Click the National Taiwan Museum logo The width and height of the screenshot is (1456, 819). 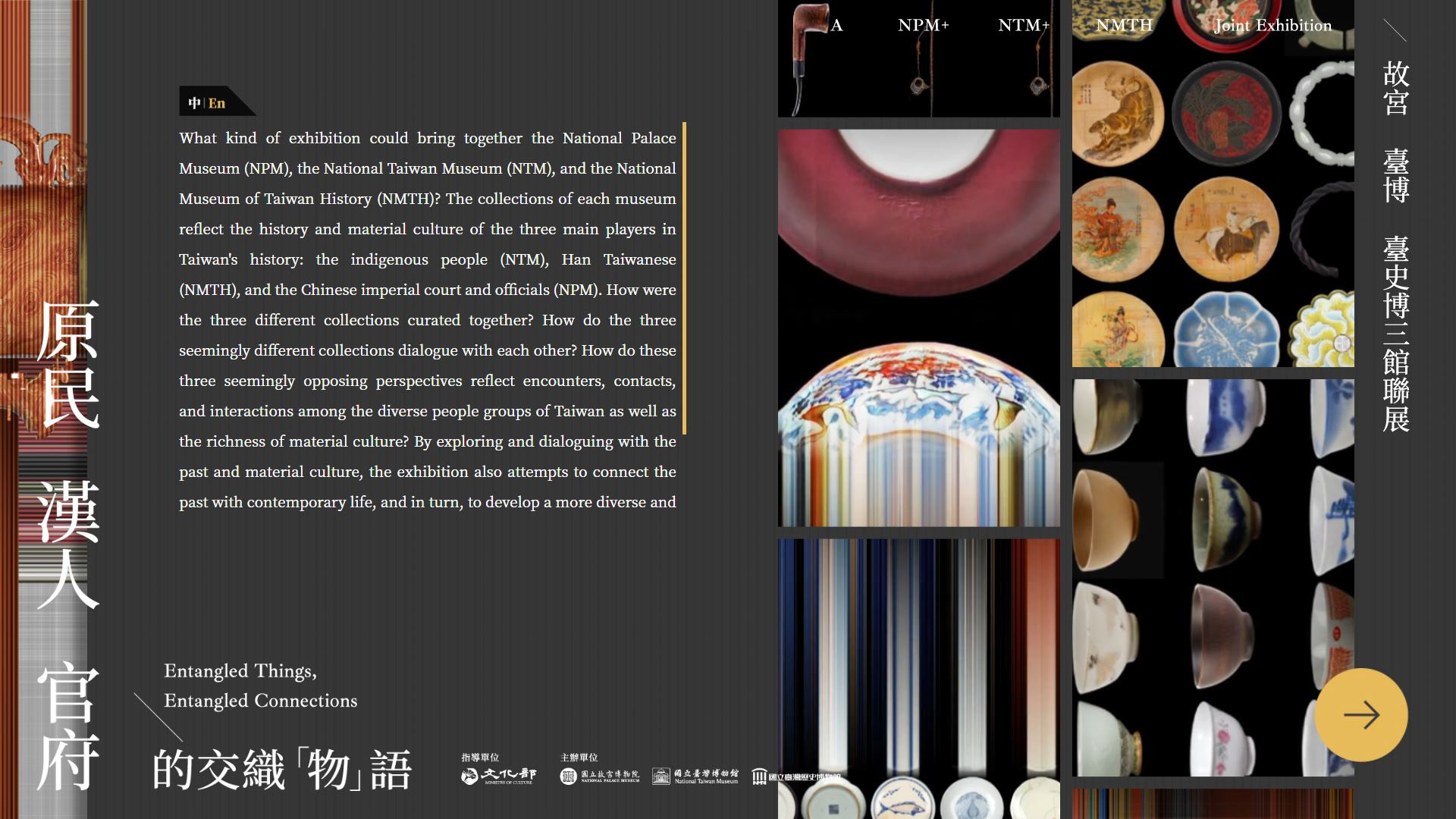coord(695,776)
